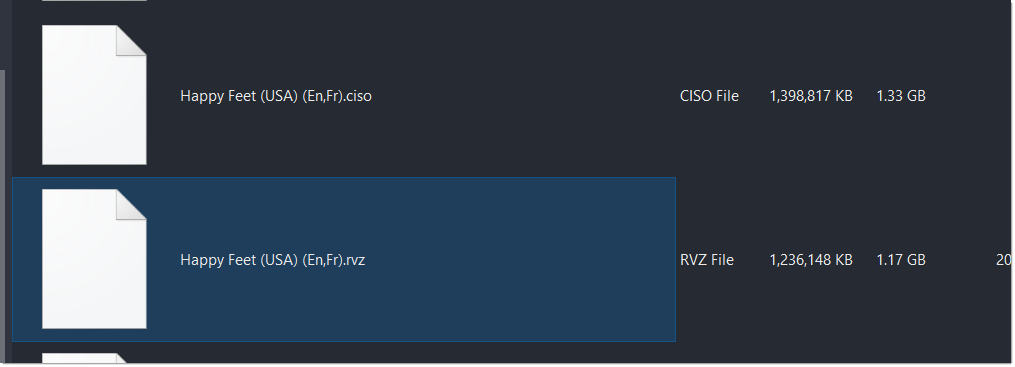Image resolution: width=1015 pixels, height=367 pixels.
Task: Click blank space right of 1.33 GB
Action: 968,96
